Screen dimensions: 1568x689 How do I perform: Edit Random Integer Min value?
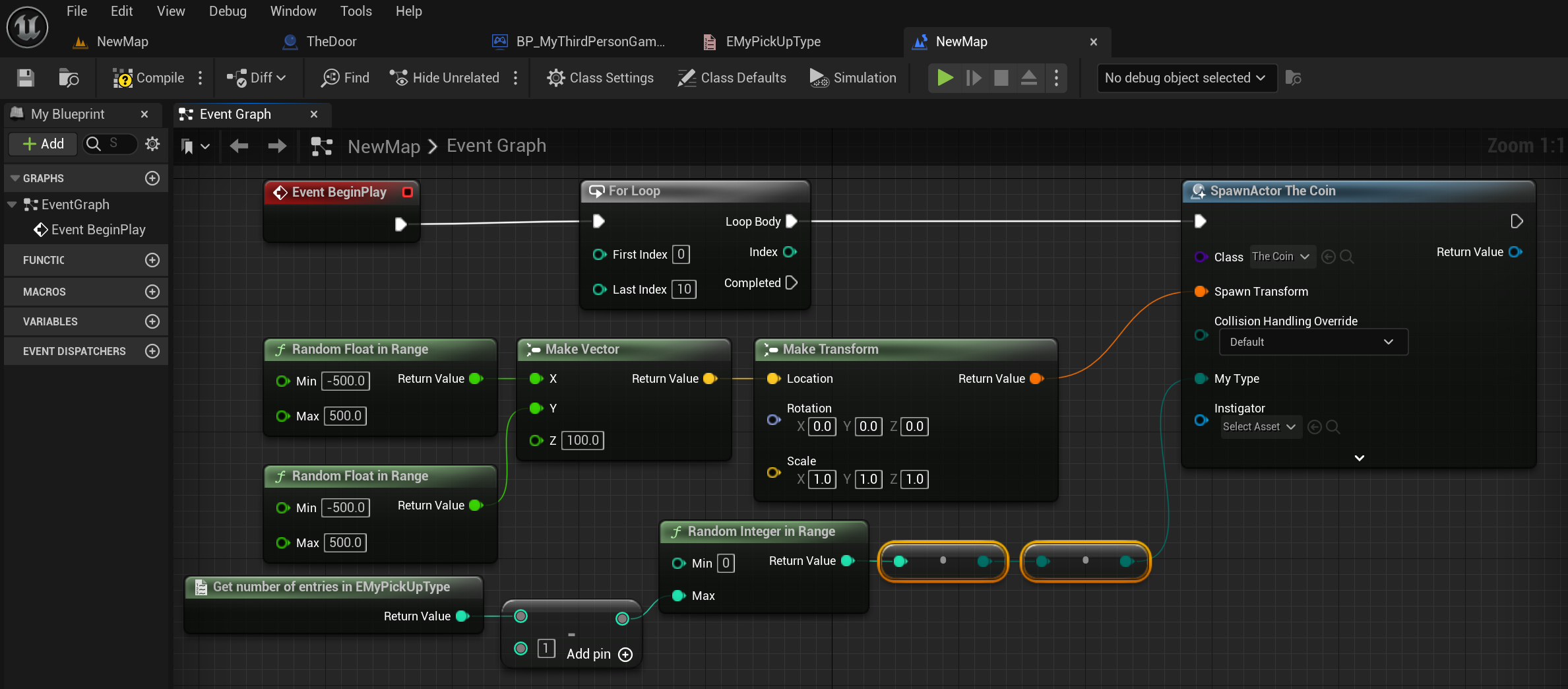tap(726, 563)
